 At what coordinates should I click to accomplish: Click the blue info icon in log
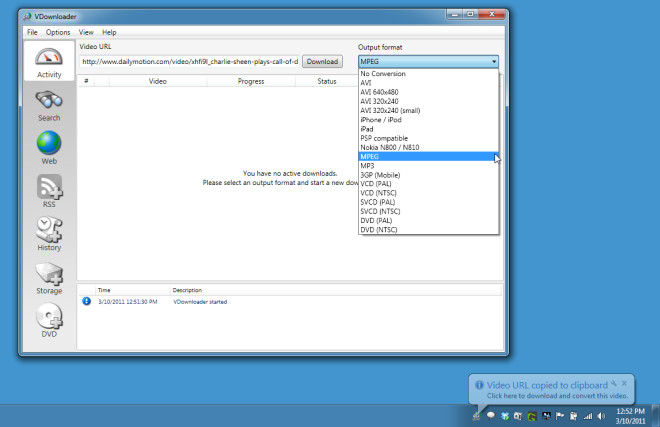[x=86, y=301]
